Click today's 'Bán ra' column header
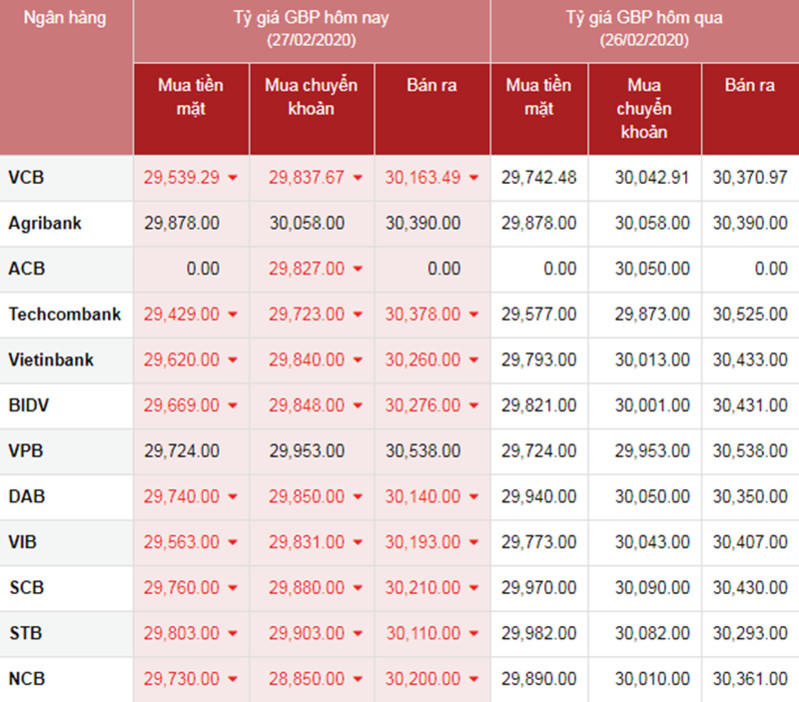 (432, 86)
